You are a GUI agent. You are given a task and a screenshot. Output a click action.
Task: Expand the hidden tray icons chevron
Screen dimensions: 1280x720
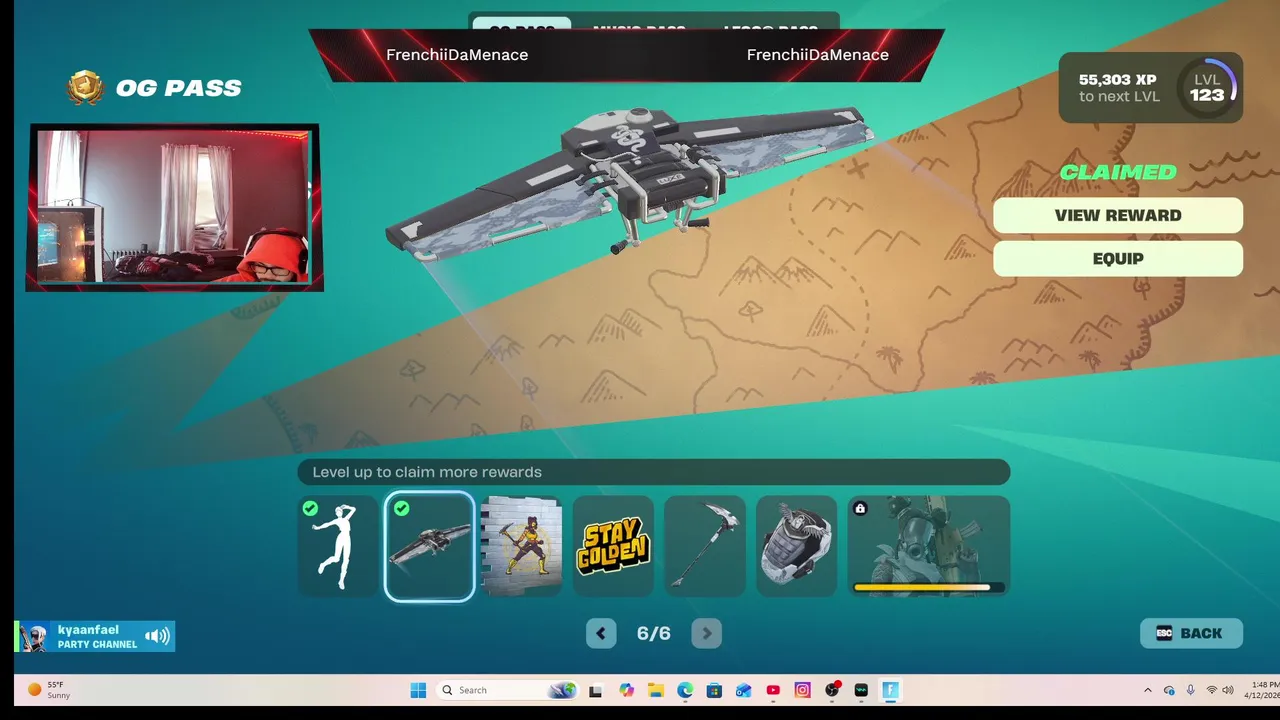click(1147, 690)
